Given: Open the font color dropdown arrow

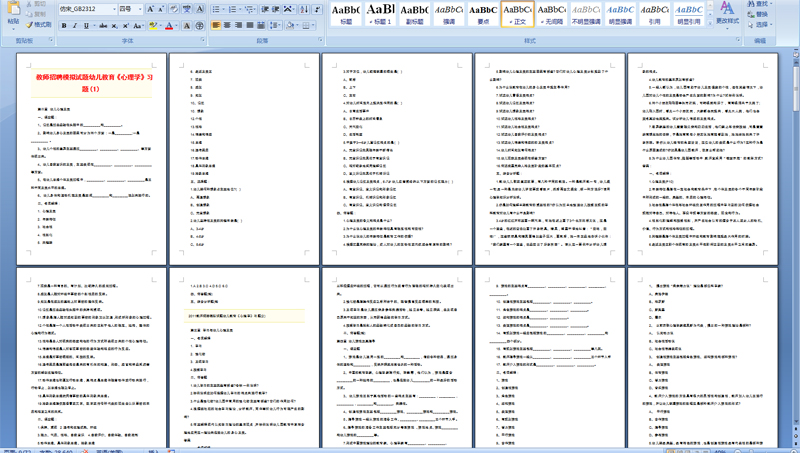Looking at the screenshot, I should click(177, 26).
